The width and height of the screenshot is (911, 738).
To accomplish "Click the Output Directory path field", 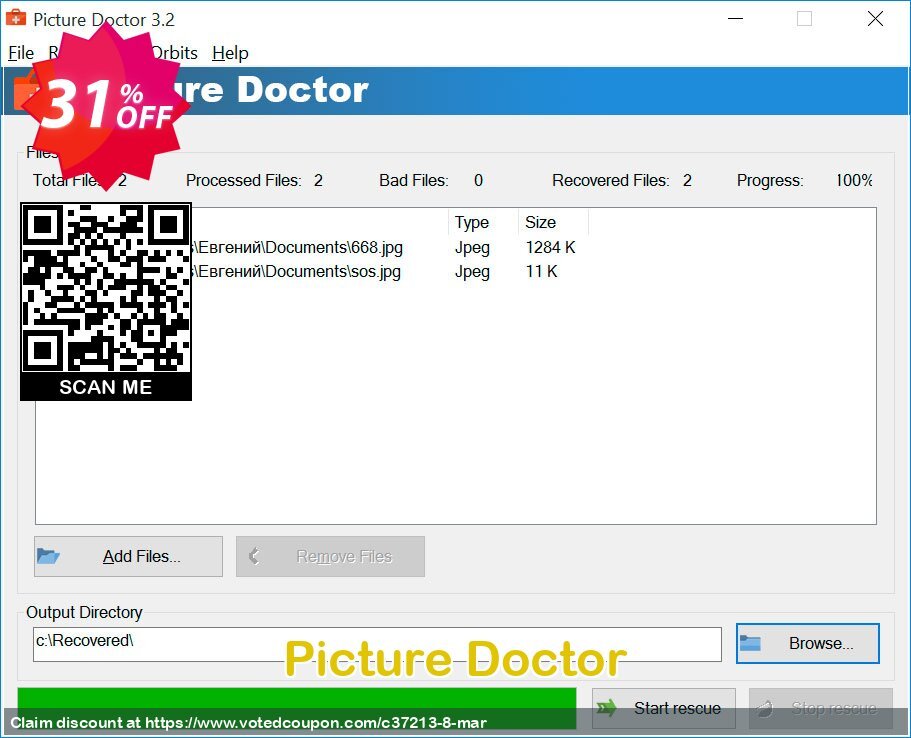I will click(x=377, y=644).
